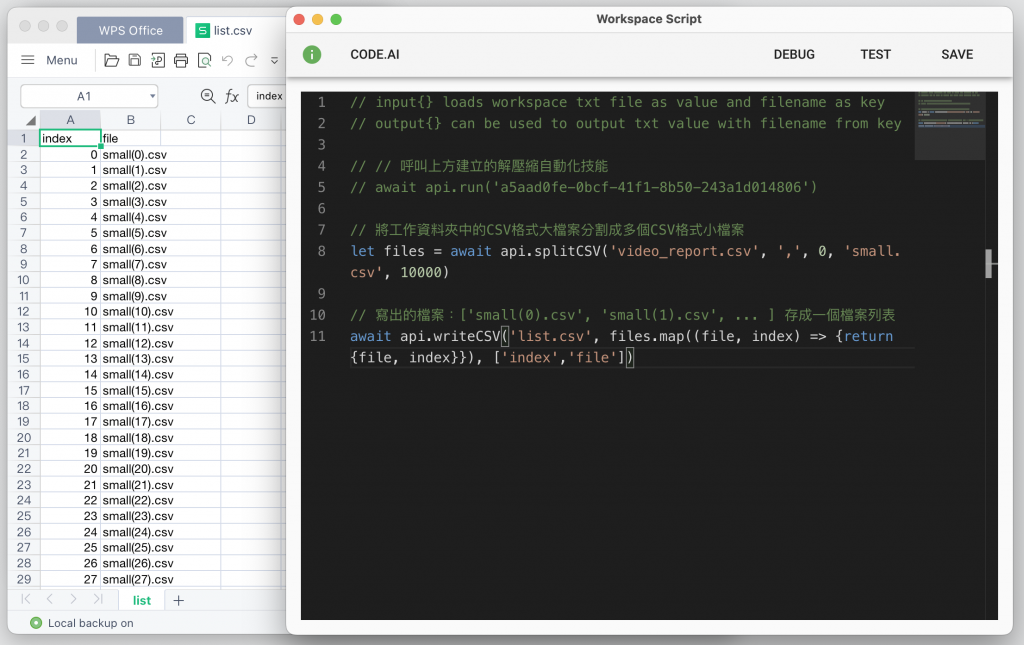
Task: Click the CODE.AI label
Action: point(375,55)
